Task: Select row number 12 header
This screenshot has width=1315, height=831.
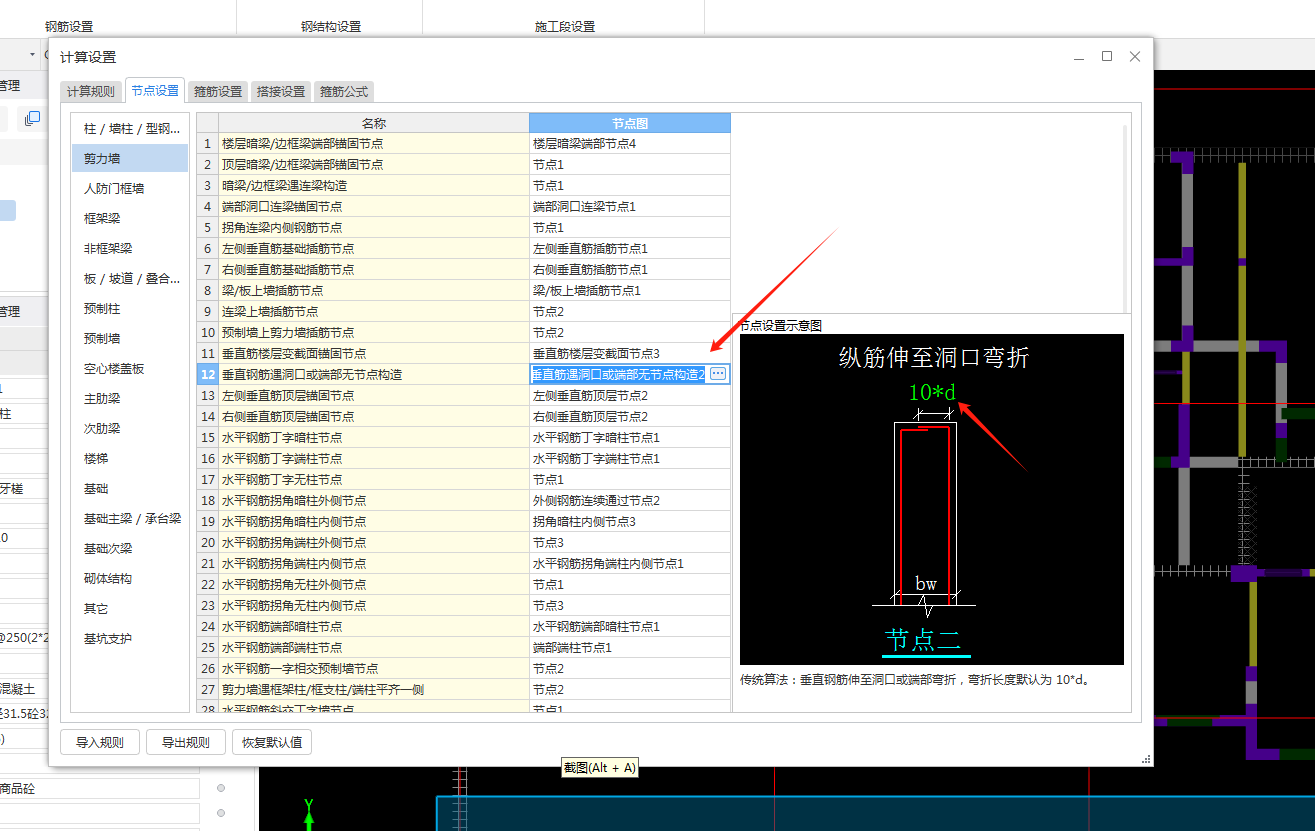Action: click(x=208, y=375)
